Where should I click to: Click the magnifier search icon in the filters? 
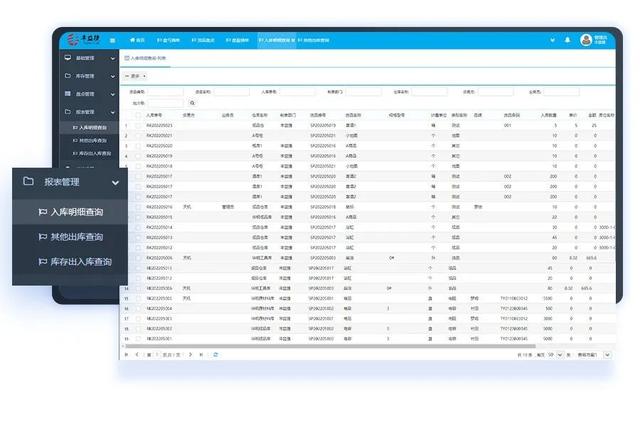point(192,103)
